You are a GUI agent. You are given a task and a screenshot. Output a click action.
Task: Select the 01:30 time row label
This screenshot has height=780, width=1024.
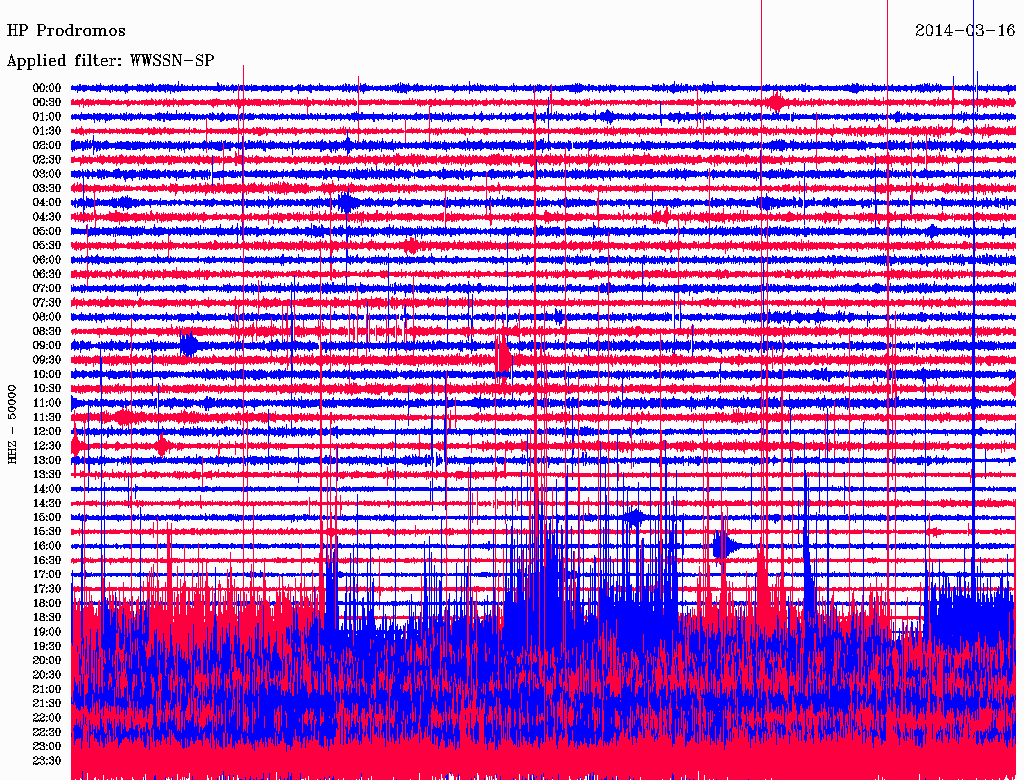click(x=47, y=131)
